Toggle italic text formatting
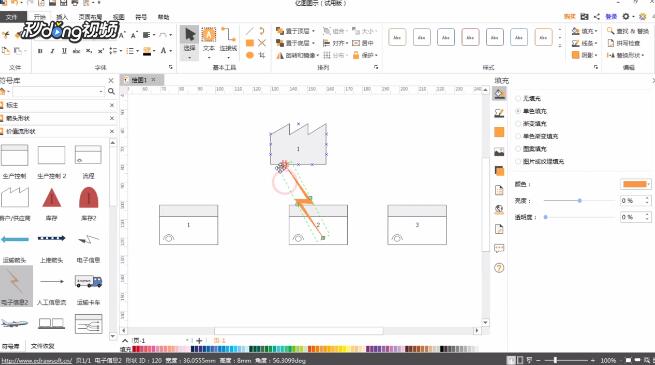Screen dimensions: 655x365 click(x=52, y=51)
